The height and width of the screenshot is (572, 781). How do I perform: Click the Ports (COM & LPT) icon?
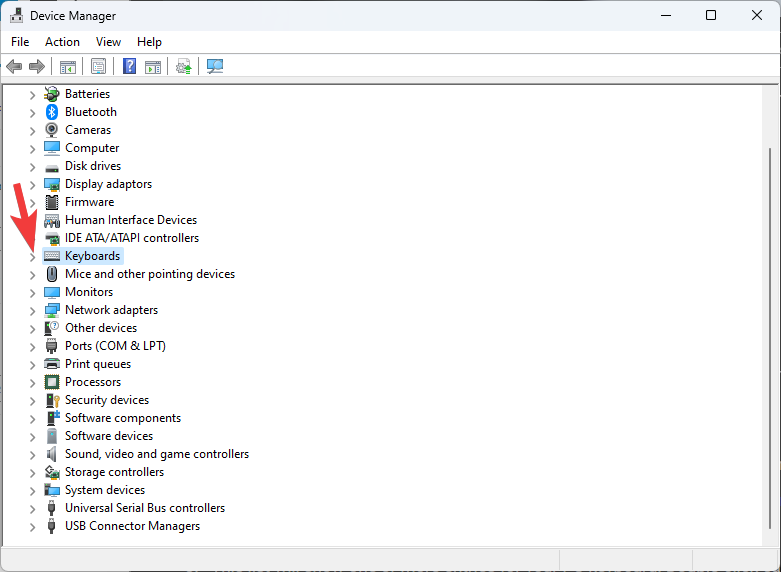click(52, 346)
